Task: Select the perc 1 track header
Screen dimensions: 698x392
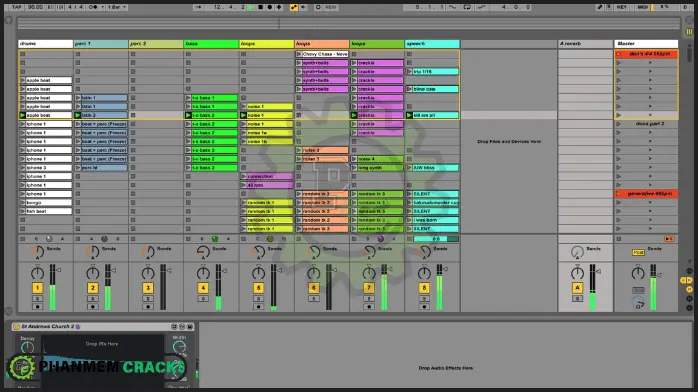Action: pyautogui.click(x=101, y=44)
